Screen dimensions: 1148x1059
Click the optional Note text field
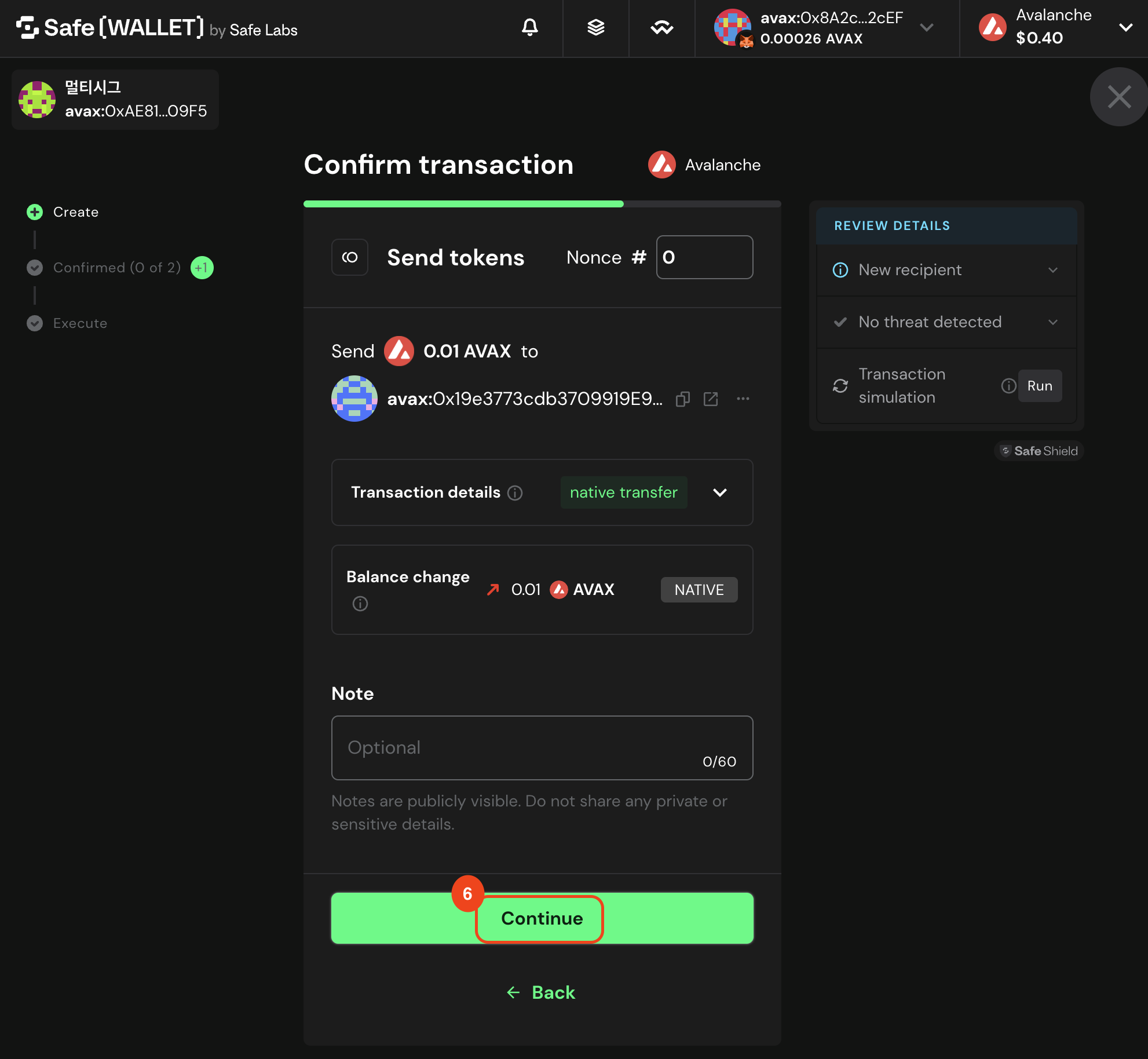point(542,748)
